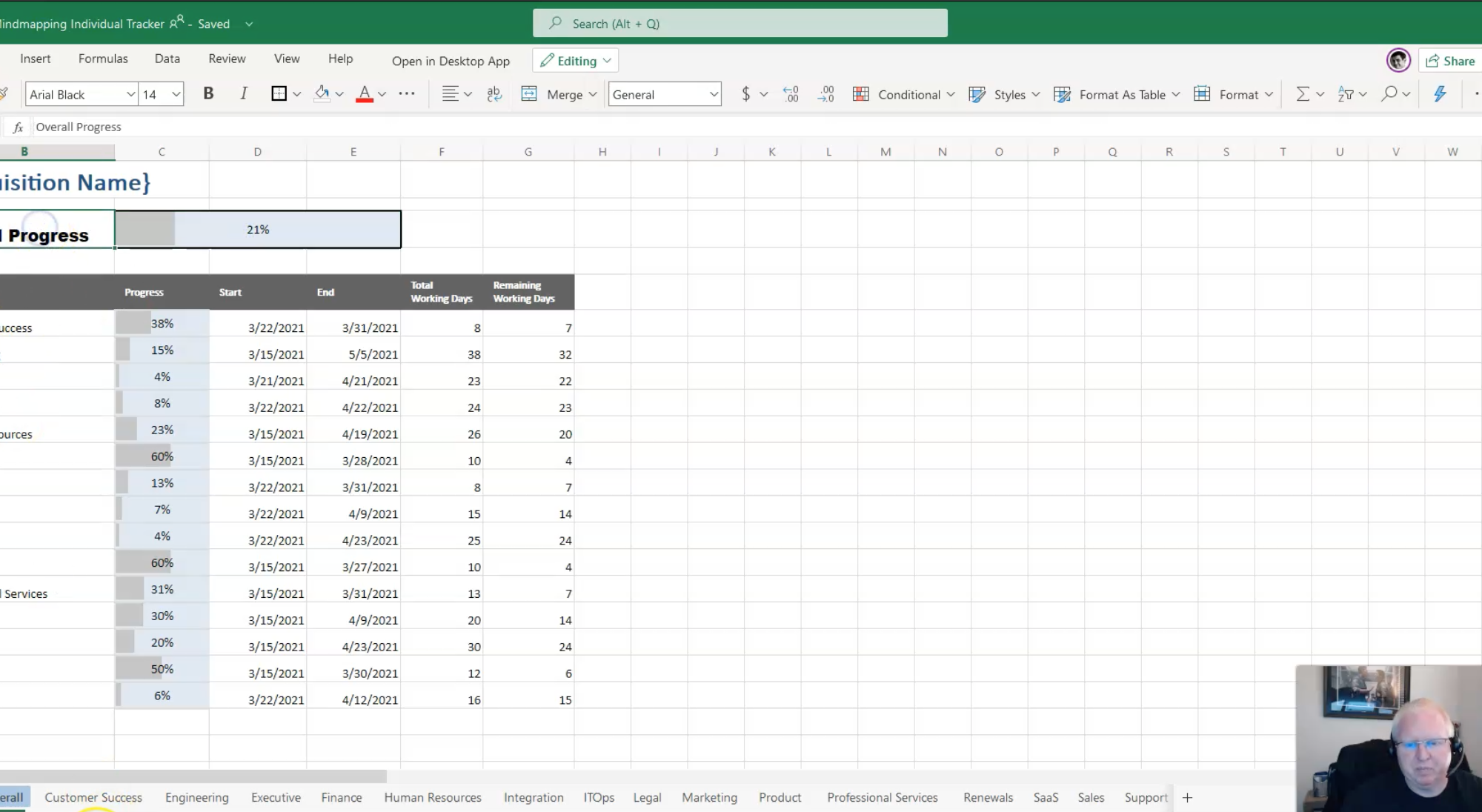The image size is (1482, 812).
Task: Decrease decimal places
Action: pos(791,94)
